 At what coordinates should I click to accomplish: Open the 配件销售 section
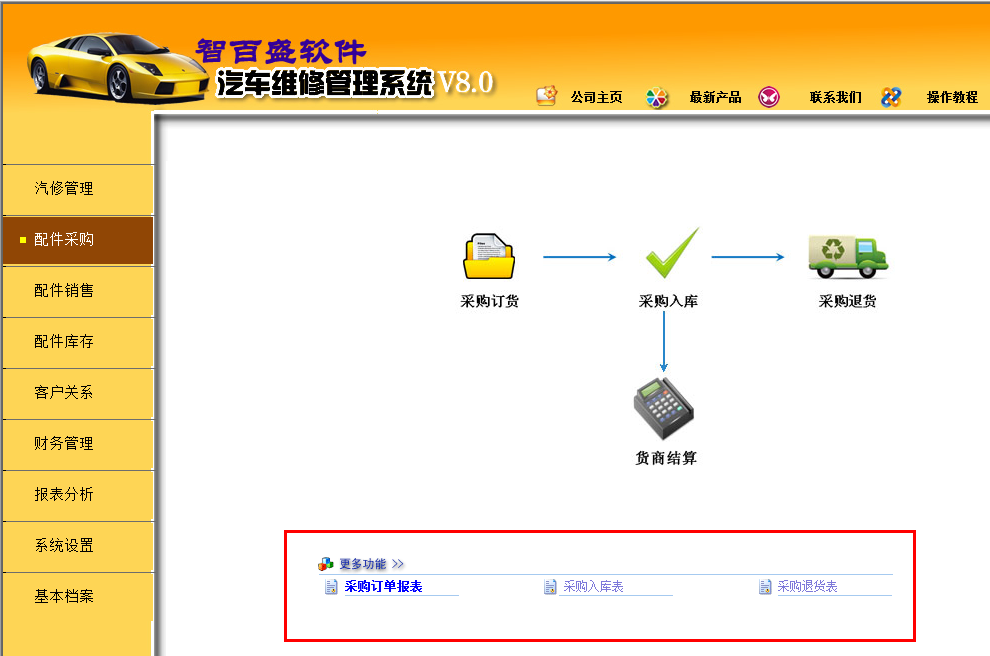tap(78, 291)
